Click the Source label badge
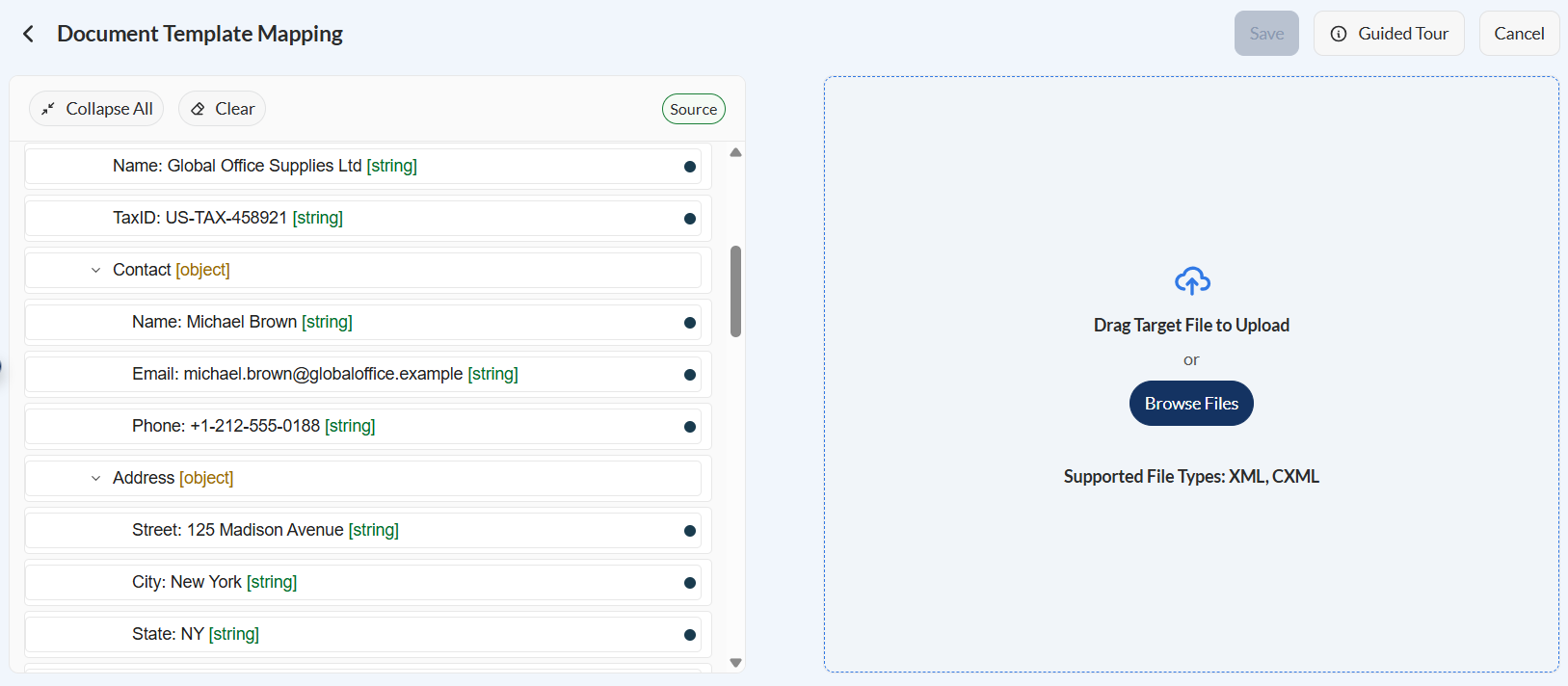The height and width of the screenshot is (686, 1568). click(694, 109)
